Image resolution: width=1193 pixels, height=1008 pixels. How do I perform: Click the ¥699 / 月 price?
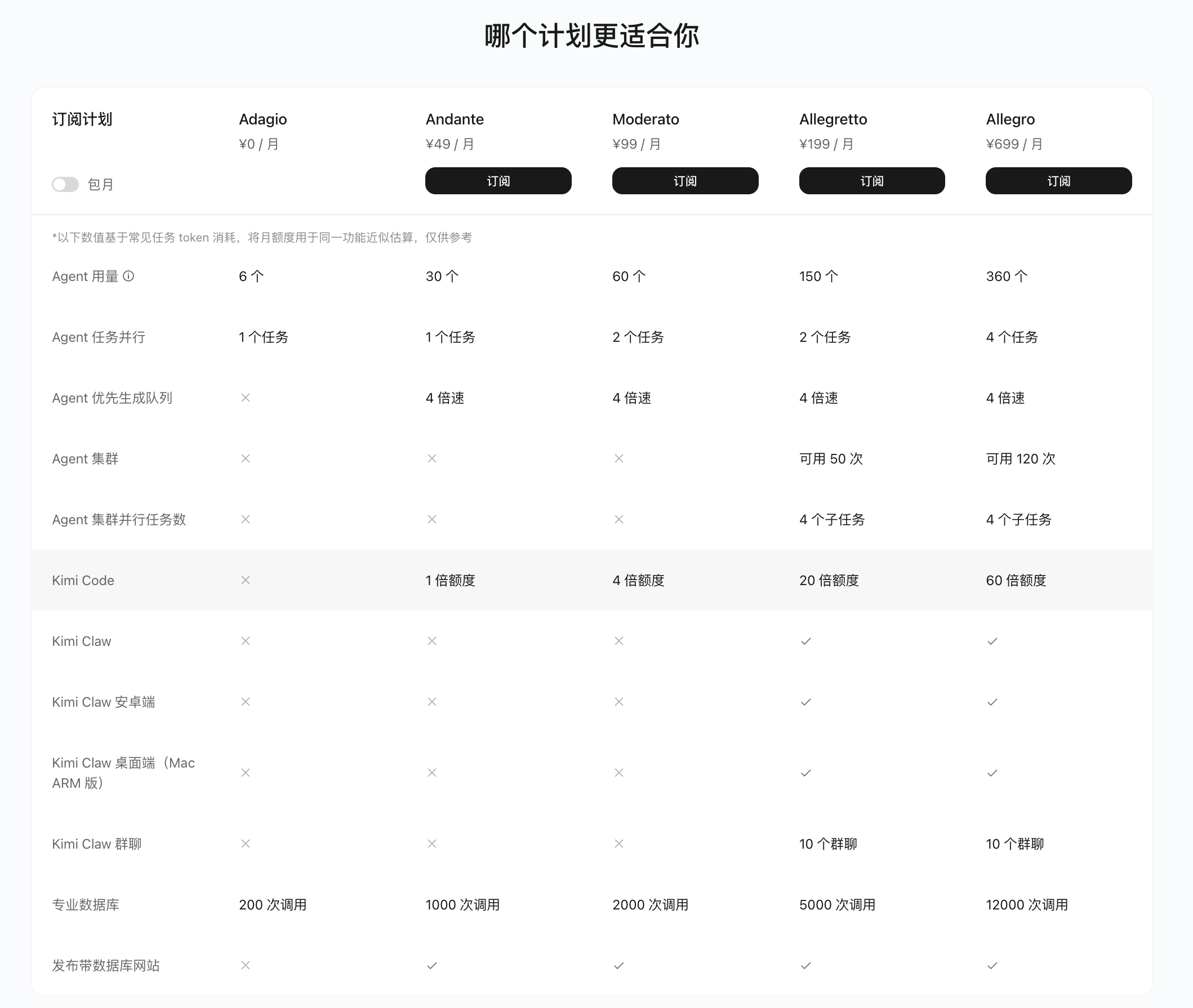[x=1014, y=144]
